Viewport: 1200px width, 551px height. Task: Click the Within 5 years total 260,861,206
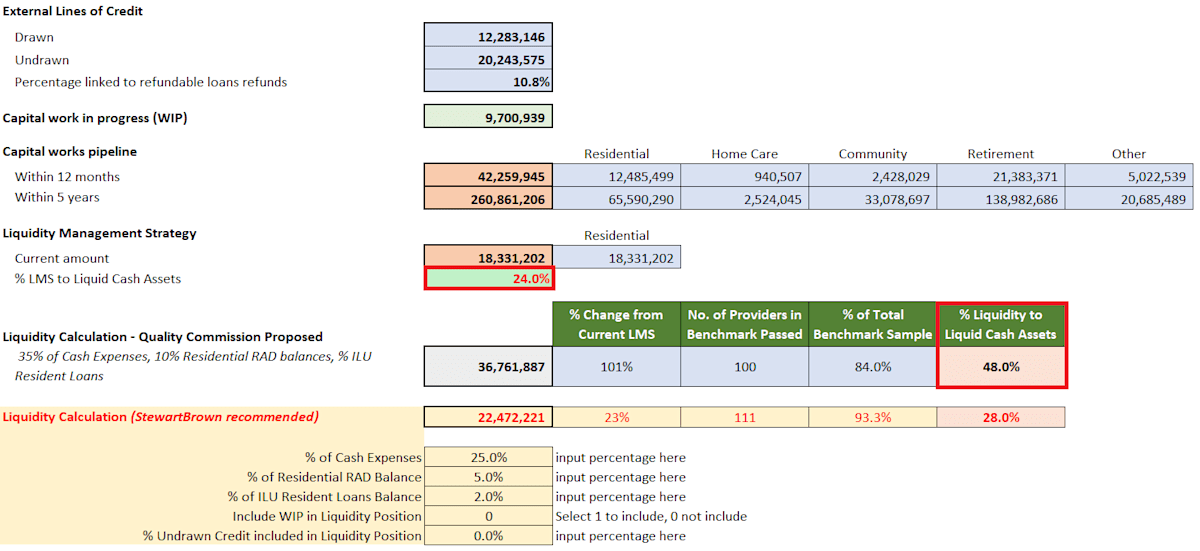(488, 197)
